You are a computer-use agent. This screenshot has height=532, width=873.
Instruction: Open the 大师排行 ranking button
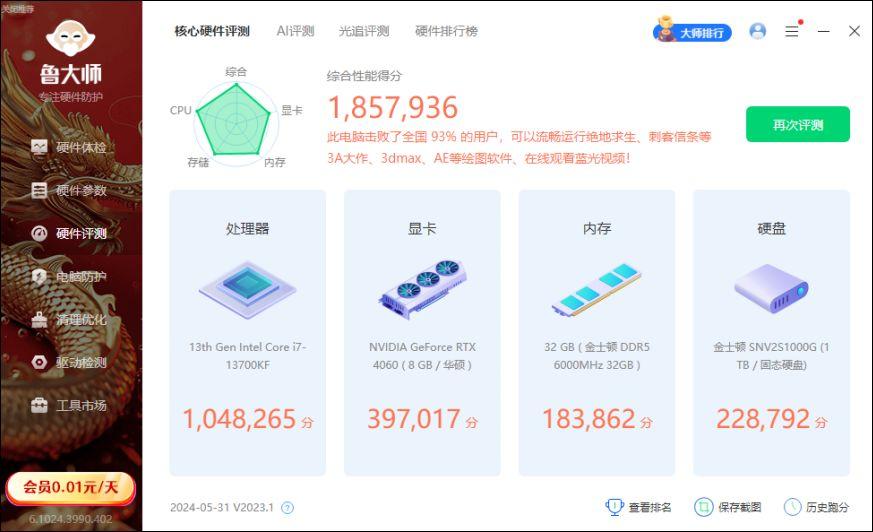(692, 31)
